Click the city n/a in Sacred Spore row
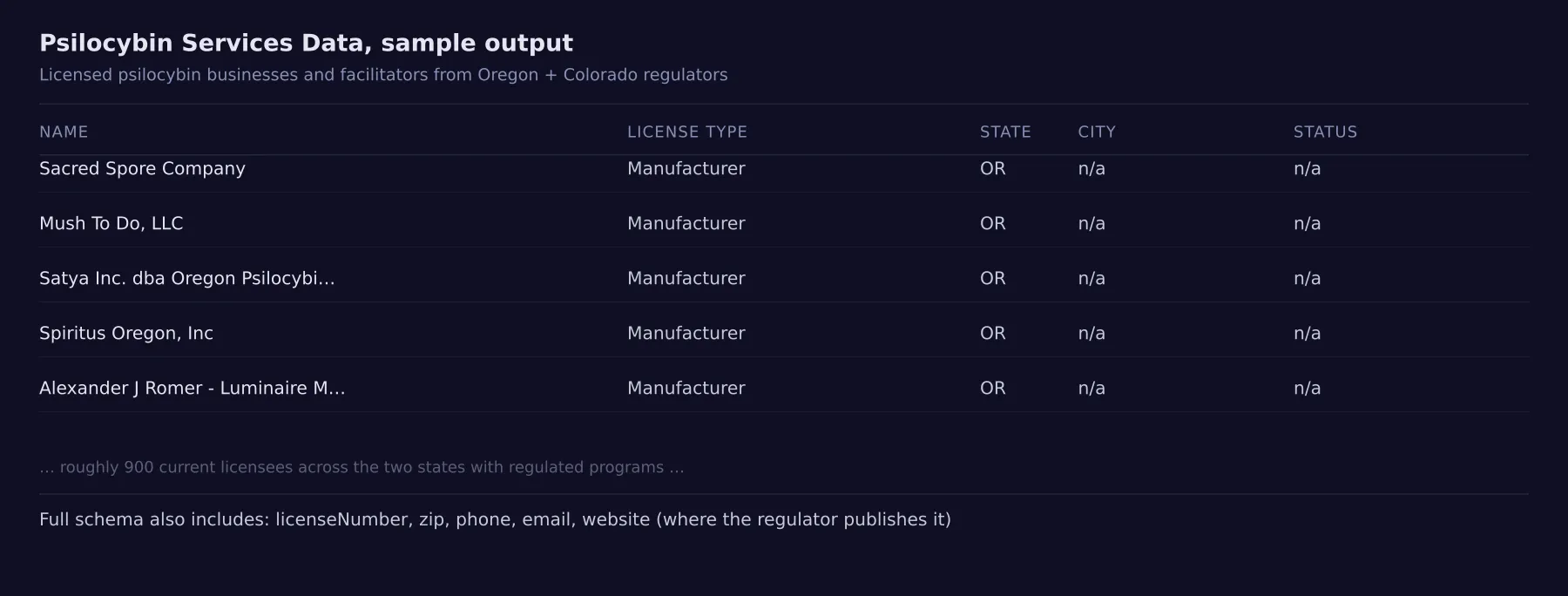Viewport: 1568px width, 596px height. (x=1092, y=168)
